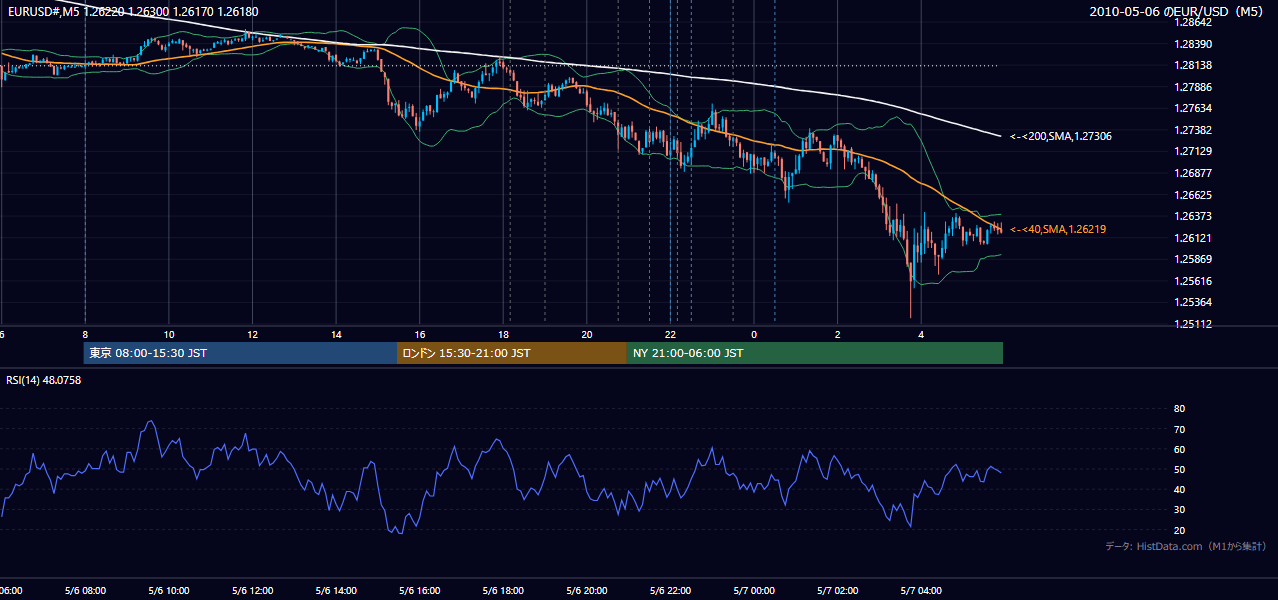The image size is (1278, 600).
Task: Click the 5/7 02:00 time label
Action: tap(838, 590)
